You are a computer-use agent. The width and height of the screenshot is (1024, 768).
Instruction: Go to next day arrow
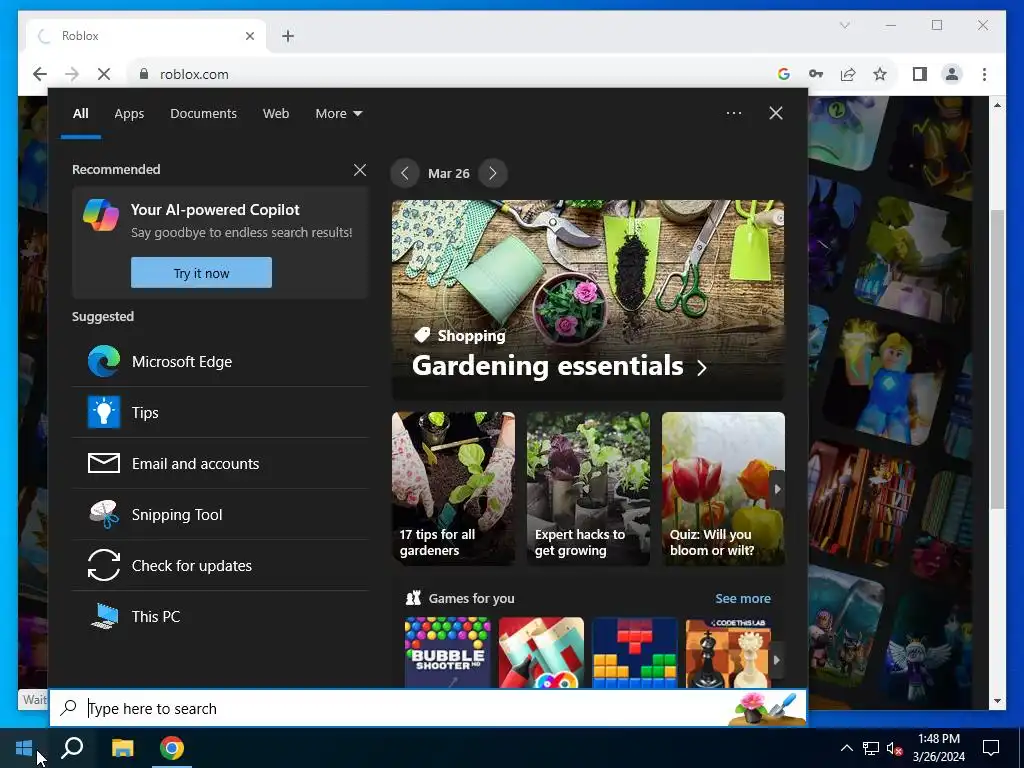click(493, 173)
